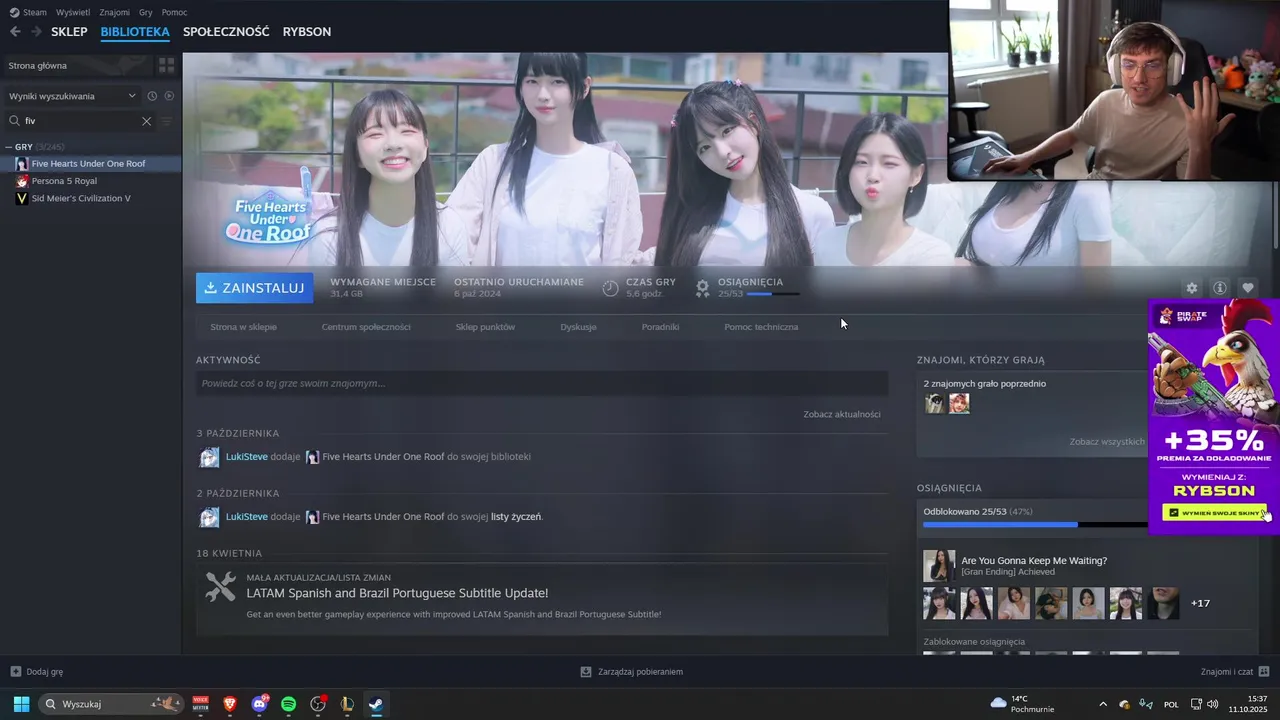Open Dyskusje link
1280x720 pixels.
tap(578, 327)
